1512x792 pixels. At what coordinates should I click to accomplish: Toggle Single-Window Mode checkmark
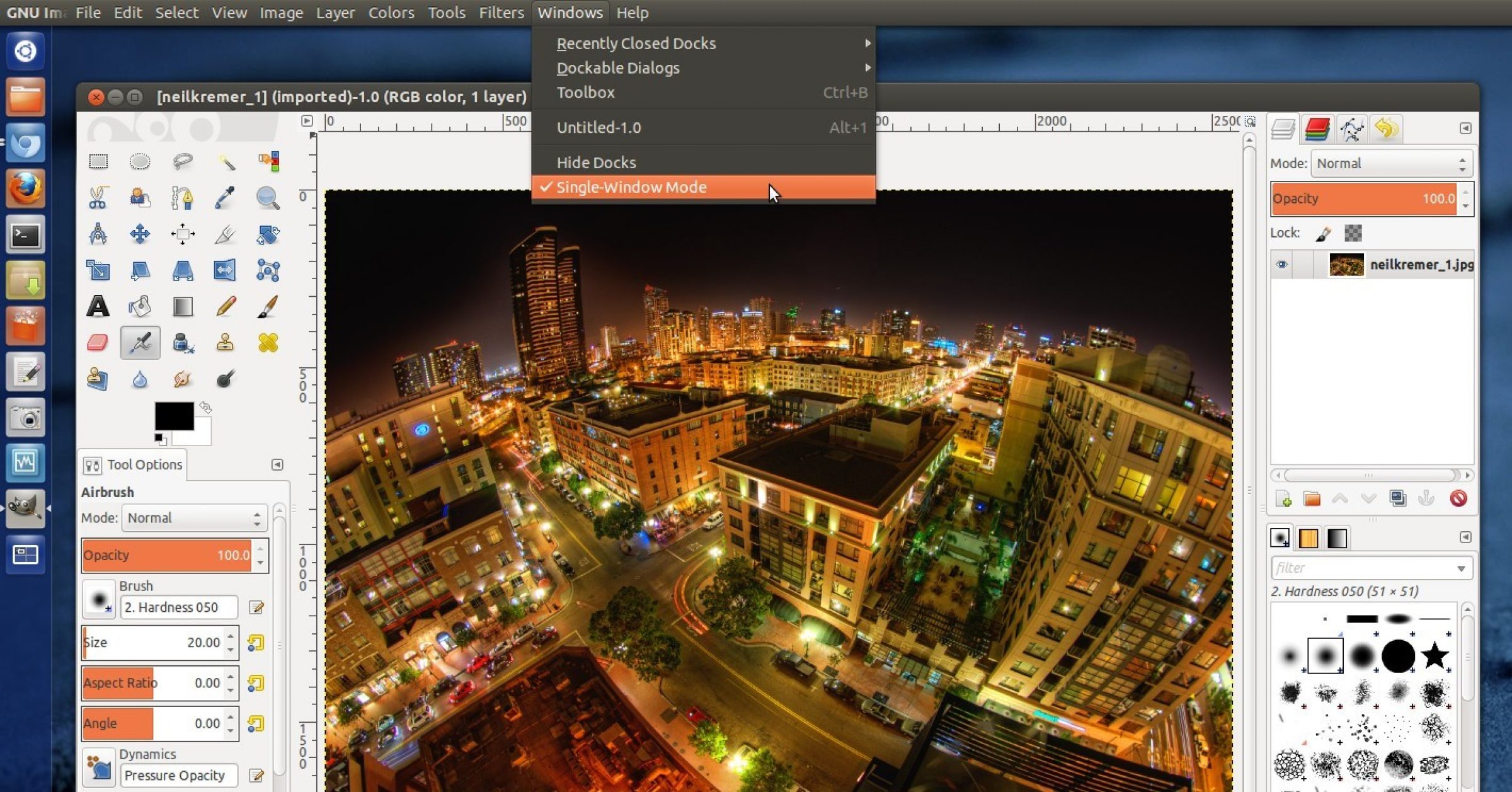coord(631,187)
